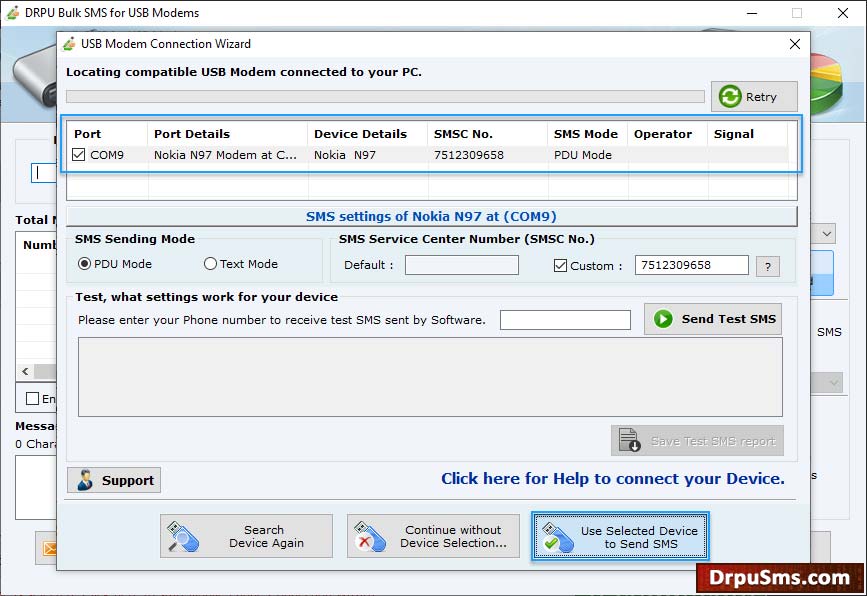Click the USB icon with red cross
Screen dimensions: 867x596
pyautogui.click(x=370, y=537)
